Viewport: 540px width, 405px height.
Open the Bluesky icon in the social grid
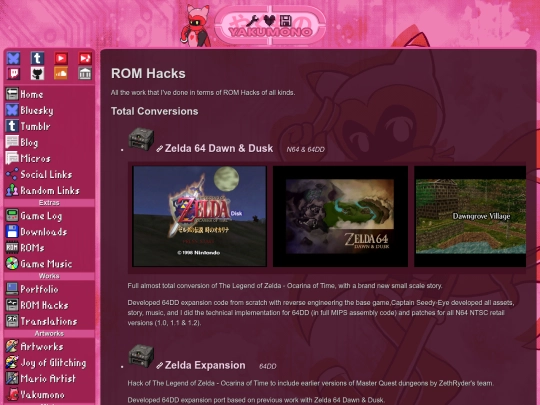[x=13, y=58]
